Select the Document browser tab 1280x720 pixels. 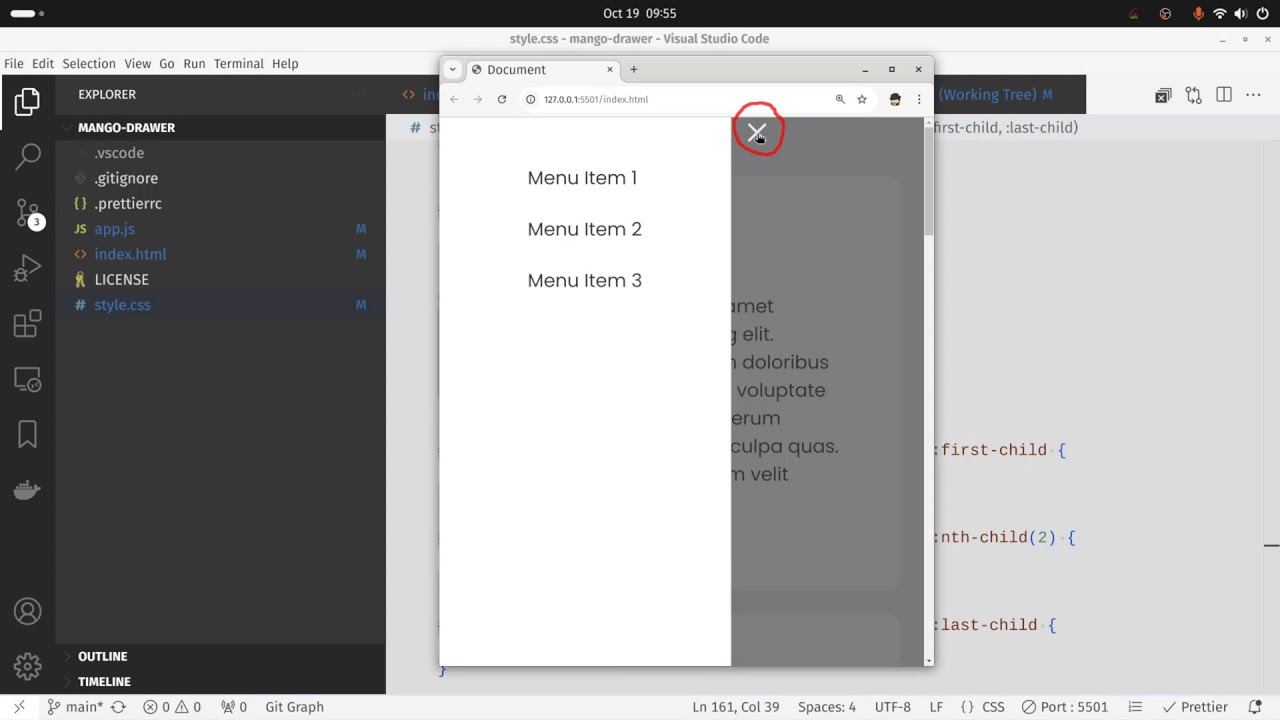[543, 69]
